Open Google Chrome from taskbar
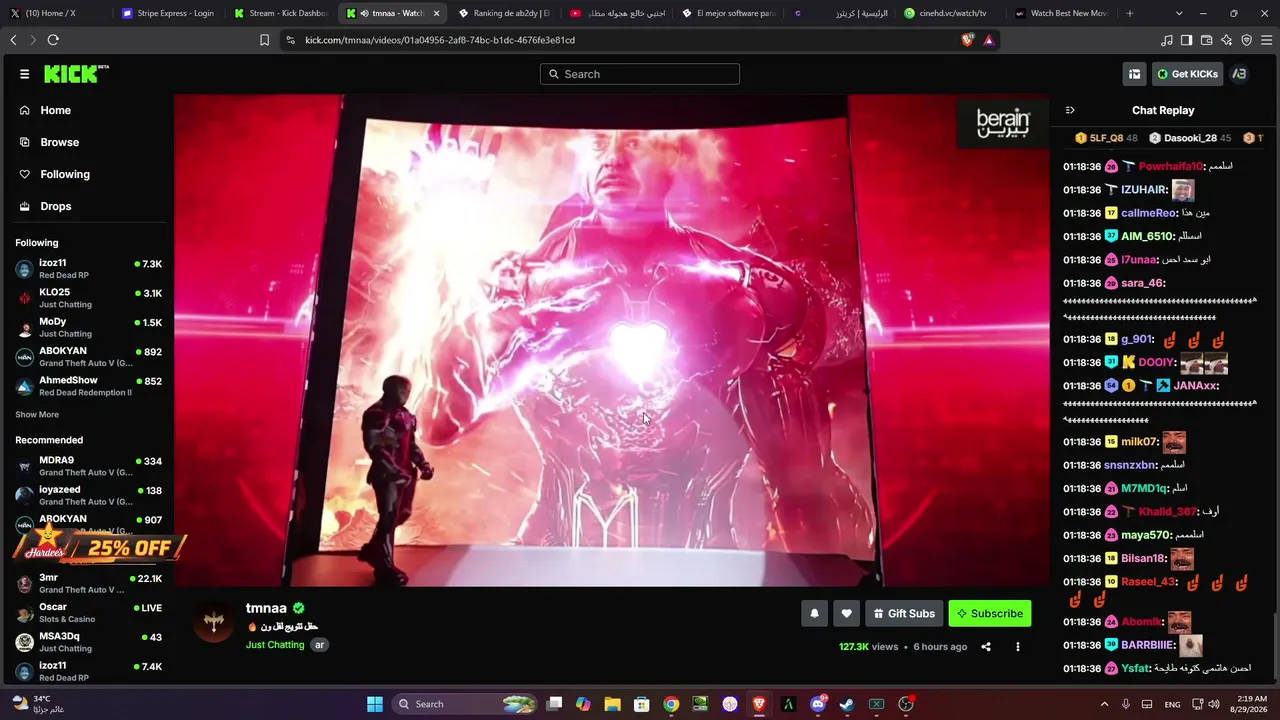 tap(671, 704)
